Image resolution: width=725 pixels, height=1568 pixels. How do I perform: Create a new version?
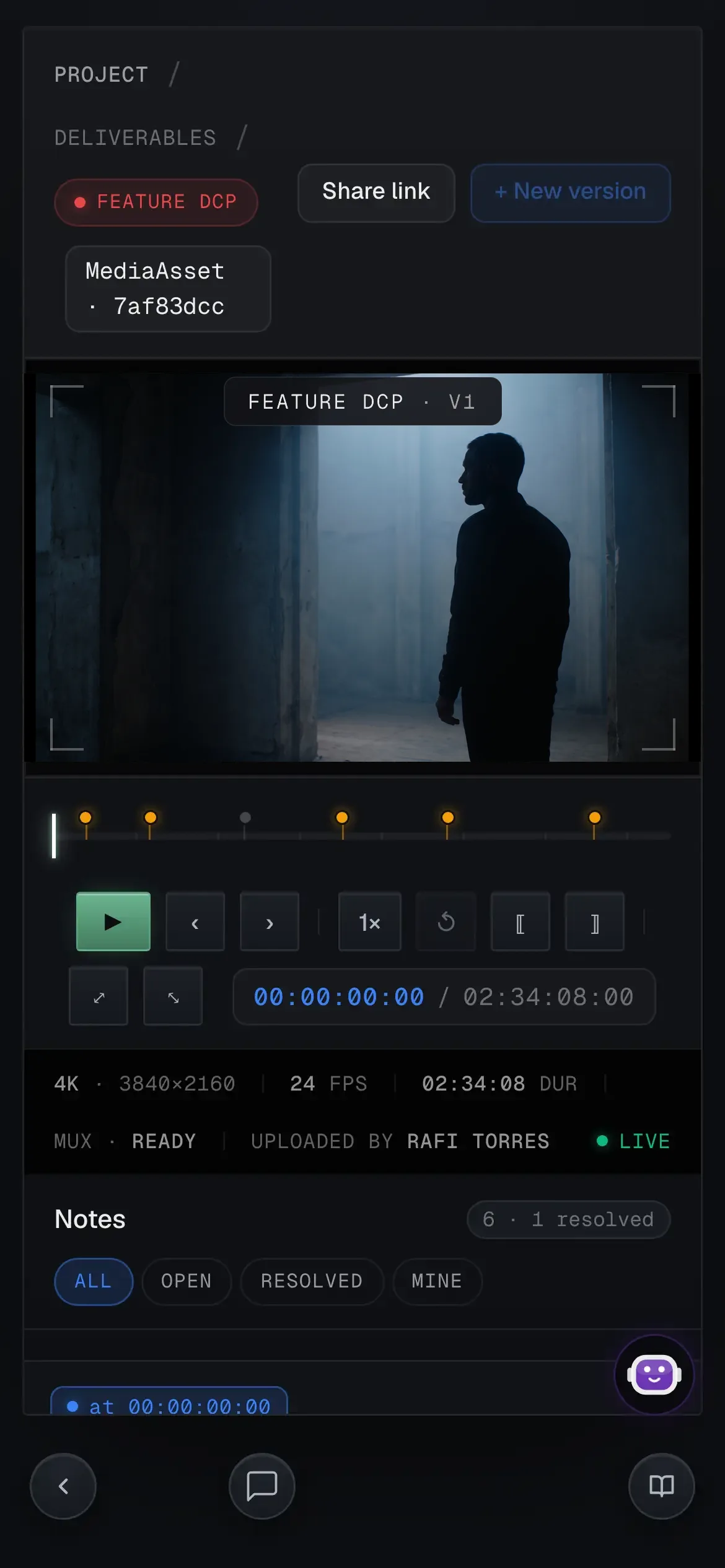[571, 193]
